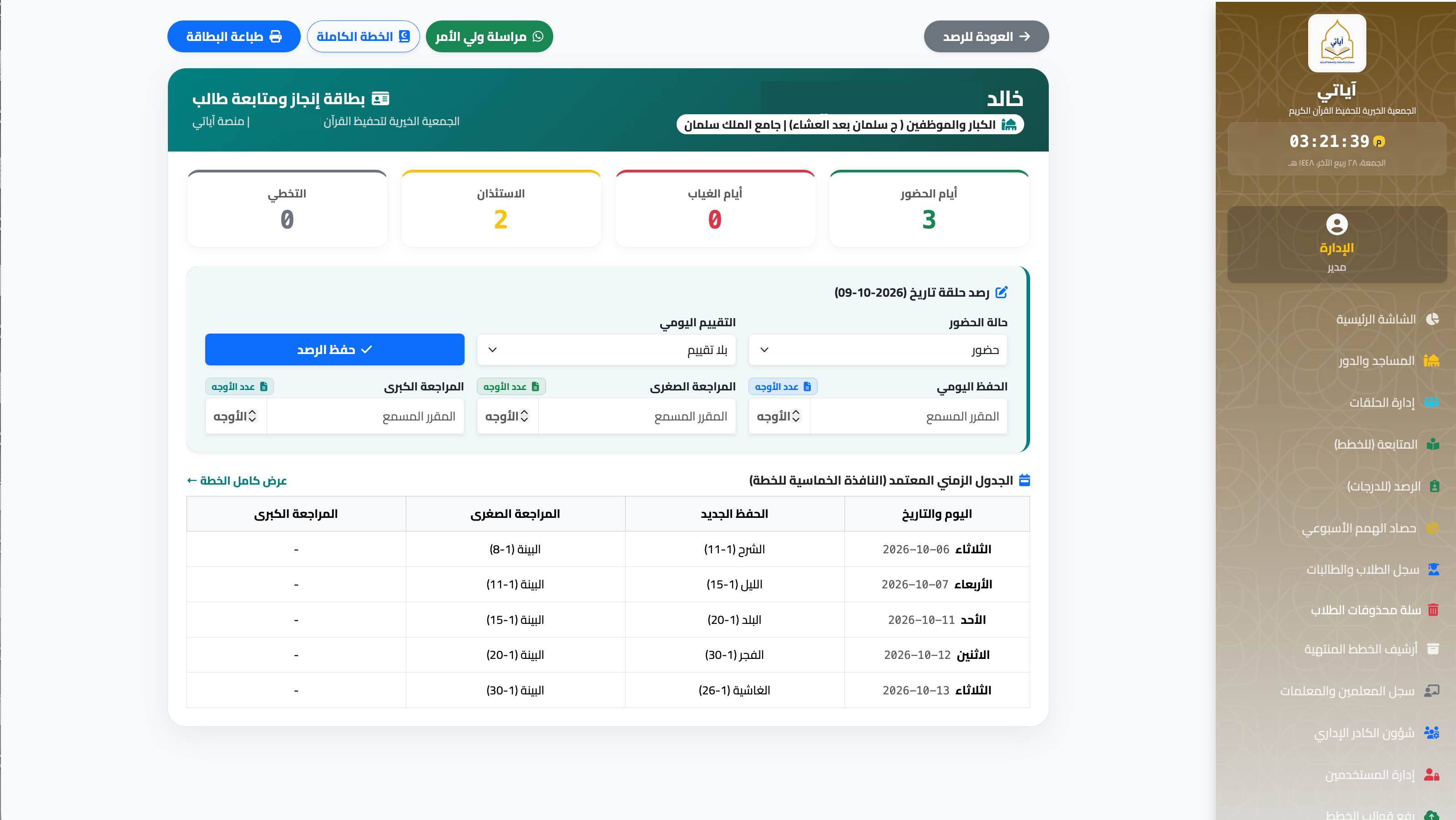The width and height of the screenshot is (1456, 820).
Task: Open الشاشة الرئيسية dashboard icon
Action: click(1432, 319)
